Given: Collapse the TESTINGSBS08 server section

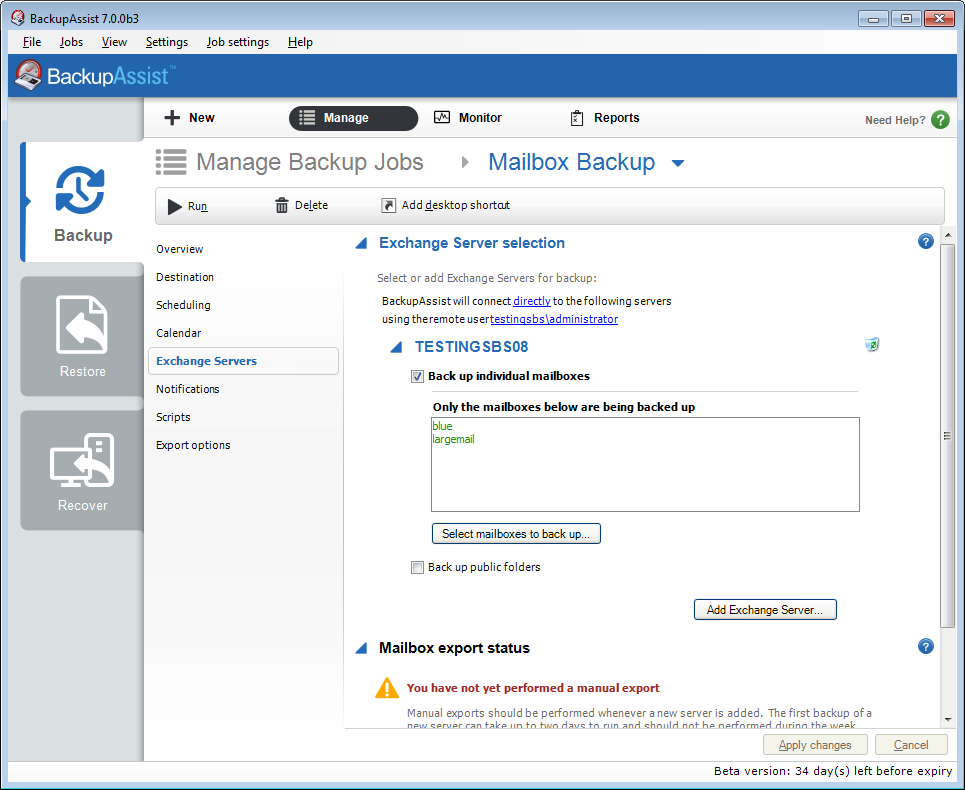Looking at the screenshot, I should coord(397,347).
